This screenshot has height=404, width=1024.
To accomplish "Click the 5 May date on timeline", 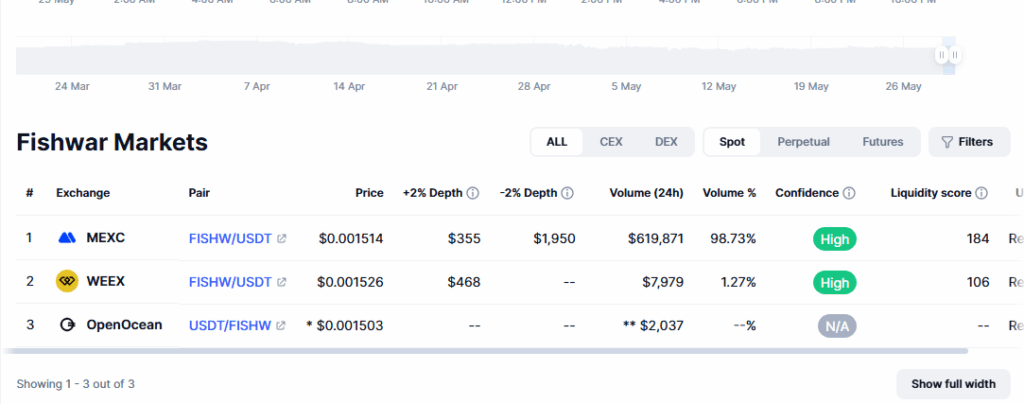I will (626, 86).
